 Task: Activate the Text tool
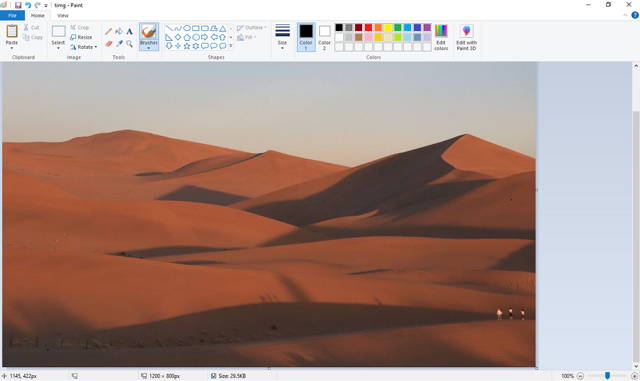(x=129, y=31)
